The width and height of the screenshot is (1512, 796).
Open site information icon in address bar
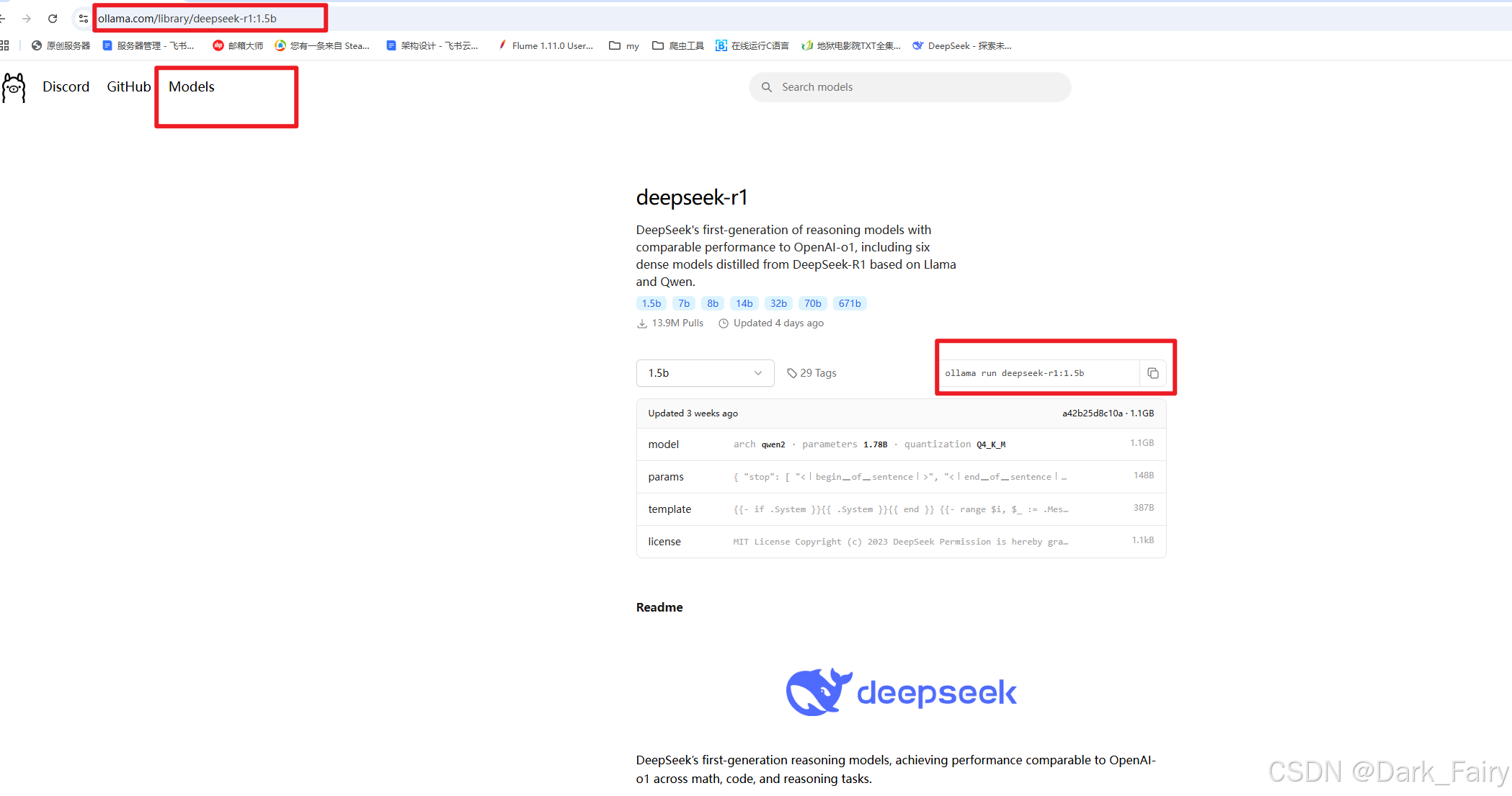(84, 19)
